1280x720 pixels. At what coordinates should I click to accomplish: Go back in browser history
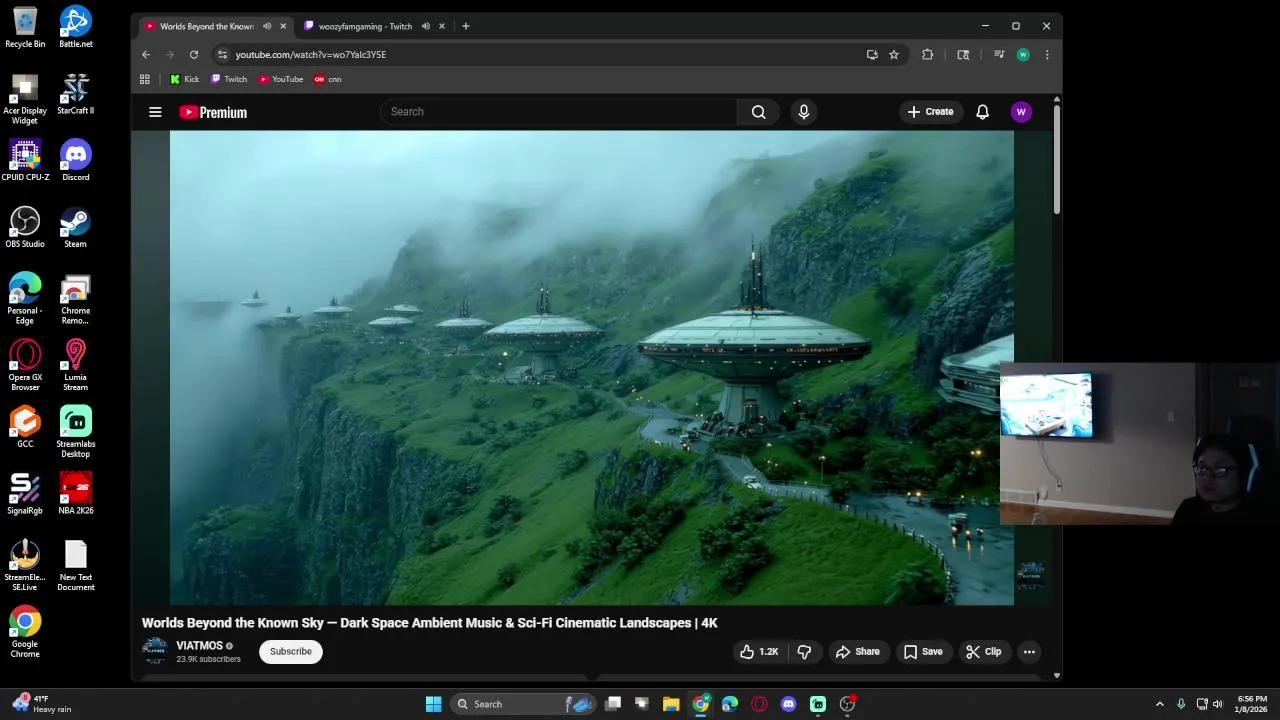pyautogui.click(x=146, y=55)
